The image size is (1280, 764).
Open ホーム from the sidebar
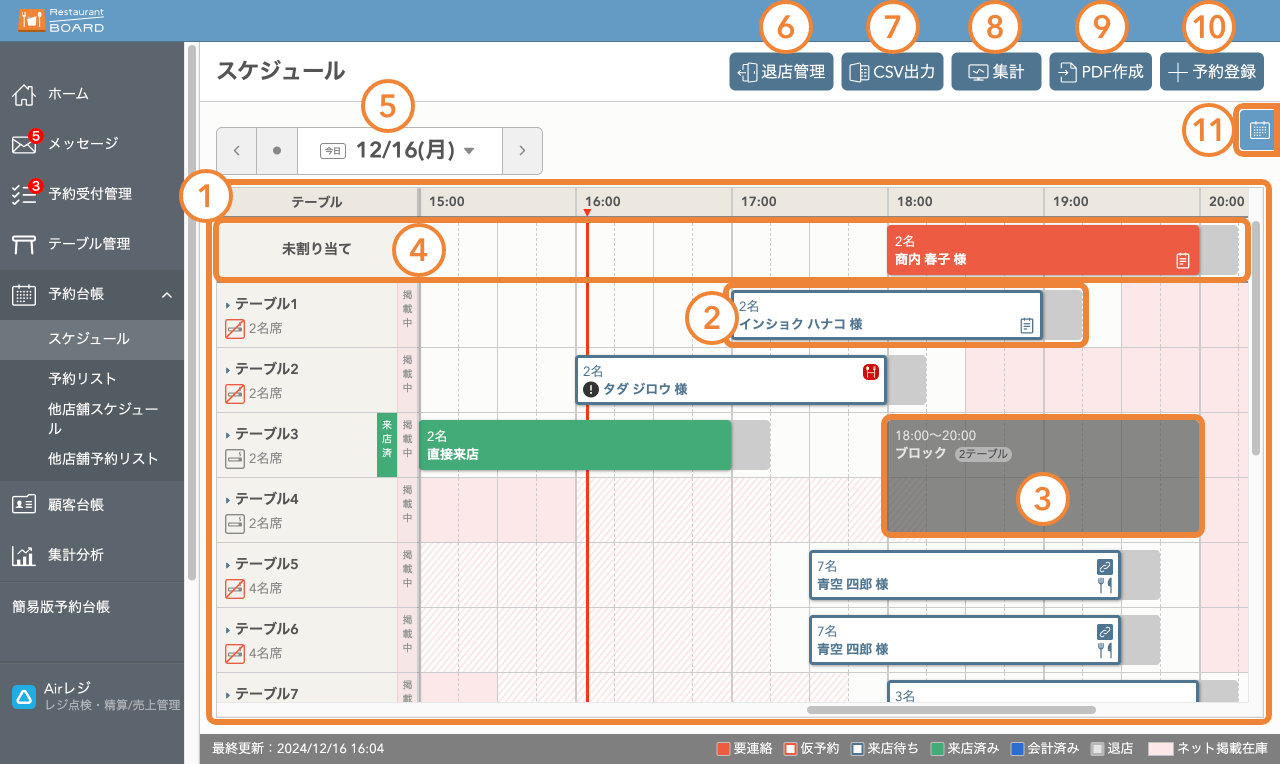point(68,94)
